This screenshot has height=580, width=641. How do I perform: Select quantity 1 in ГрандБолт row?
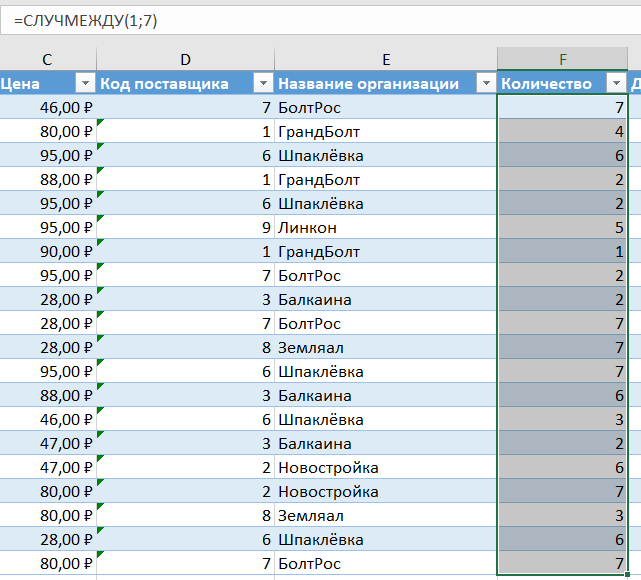(563, 252)
